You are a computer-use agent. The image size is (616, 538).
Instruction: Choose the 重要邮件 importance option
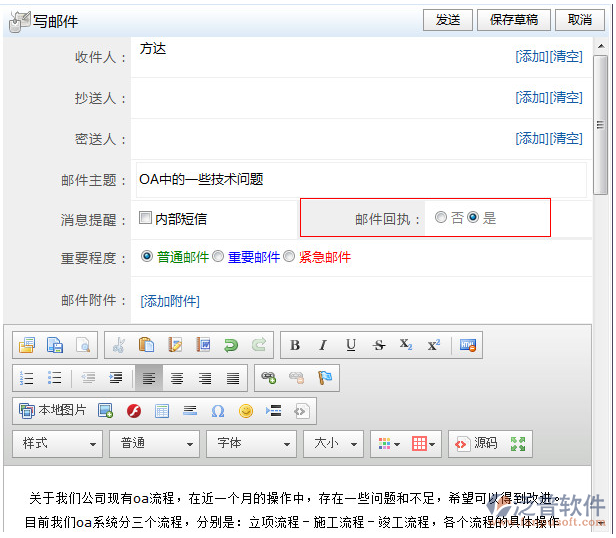[x=218, y=257]
